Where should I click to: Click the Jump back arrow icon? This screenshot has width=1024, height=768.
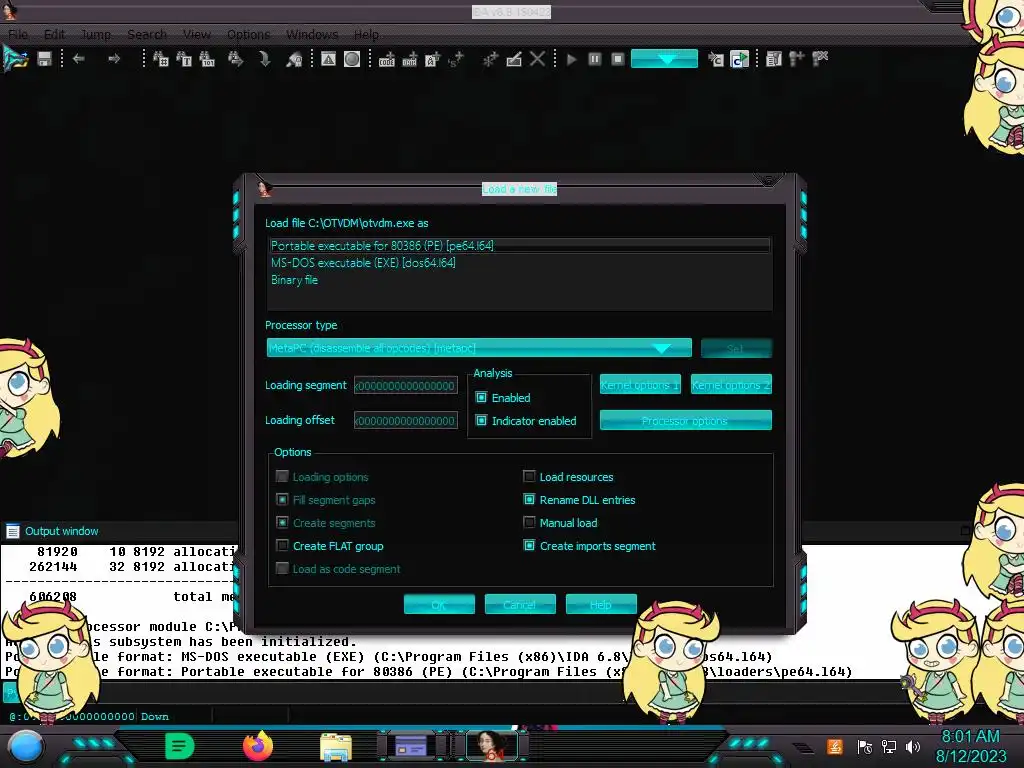[x=79, y=59]
